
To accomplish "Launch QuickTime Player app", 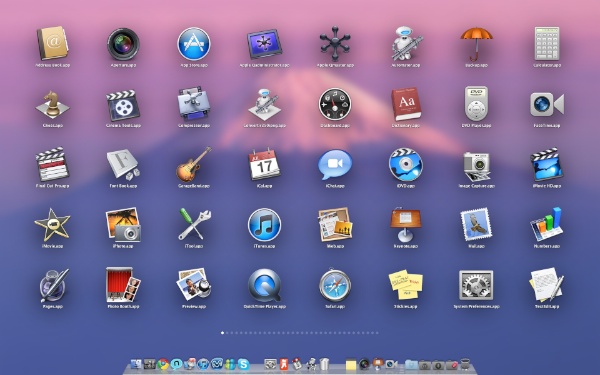I will (x=264, y=285).
